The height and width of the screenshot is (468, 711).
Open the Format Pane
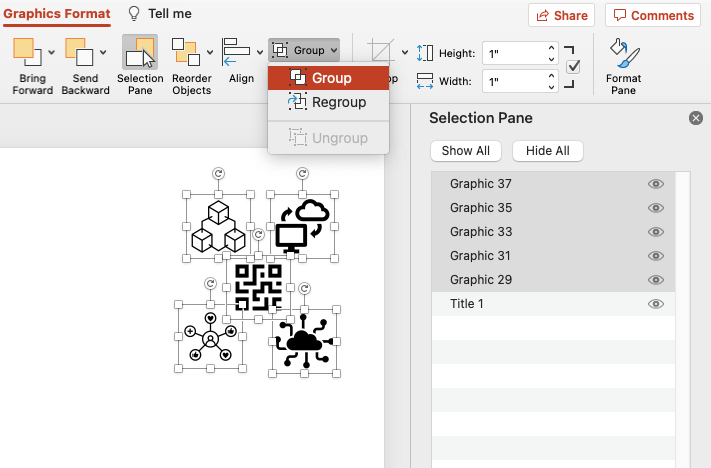(623, 53)
